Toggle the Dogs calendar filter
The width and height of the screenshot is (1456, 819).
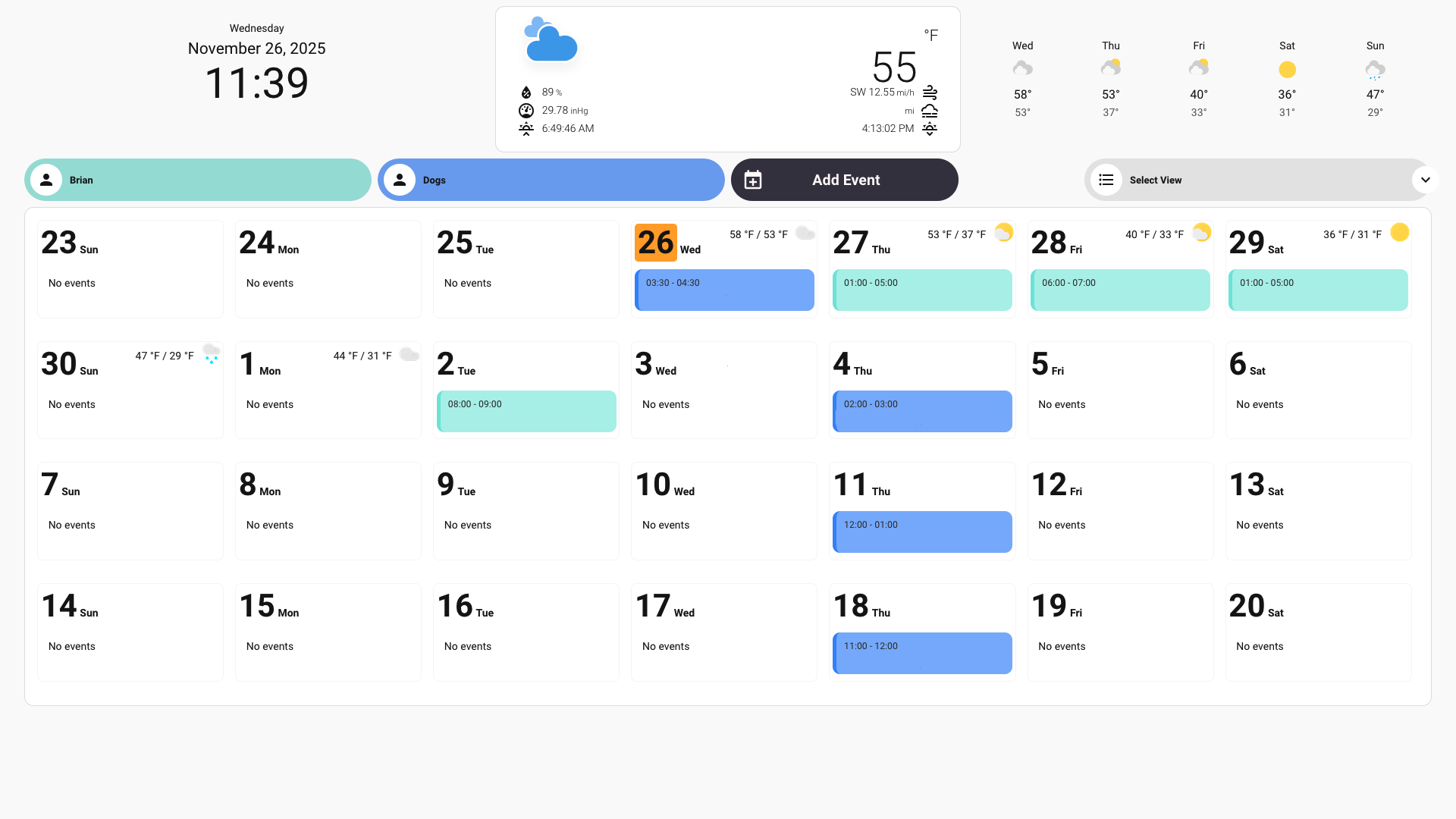[x=551, y=180]
